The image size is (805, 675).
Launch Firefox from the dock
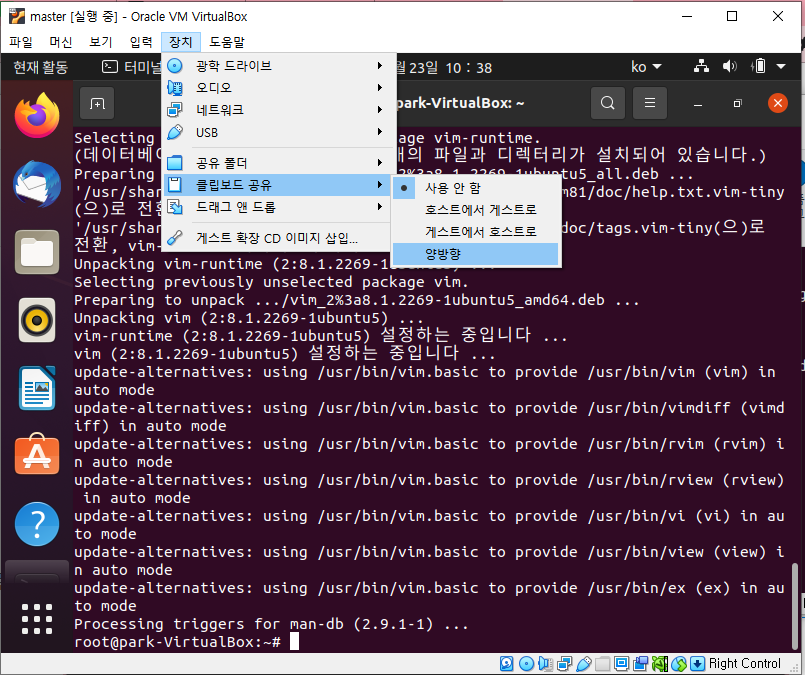(x=37, y=115)
